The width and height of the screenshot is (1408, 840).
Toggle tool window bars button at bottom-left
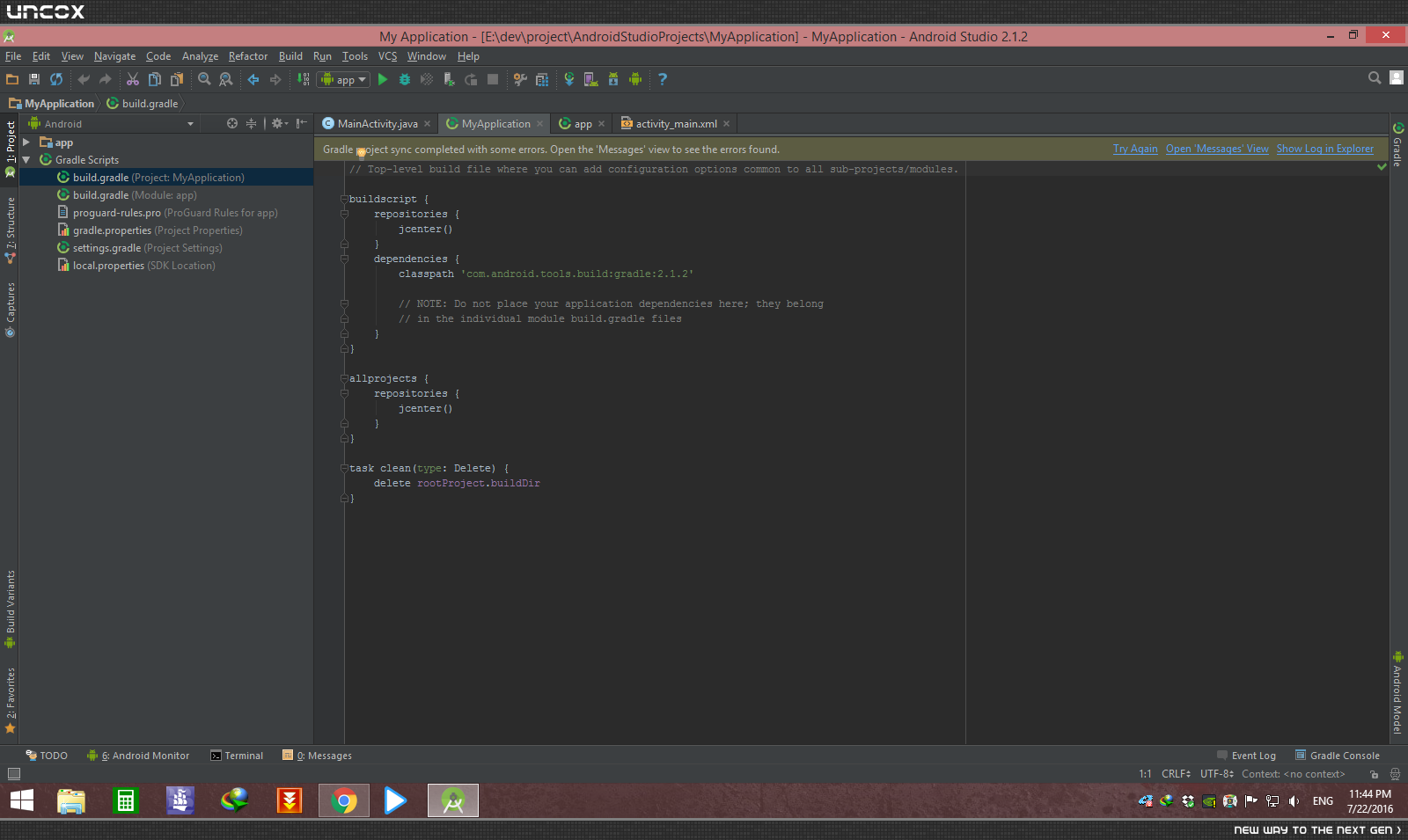pos(13,774)
